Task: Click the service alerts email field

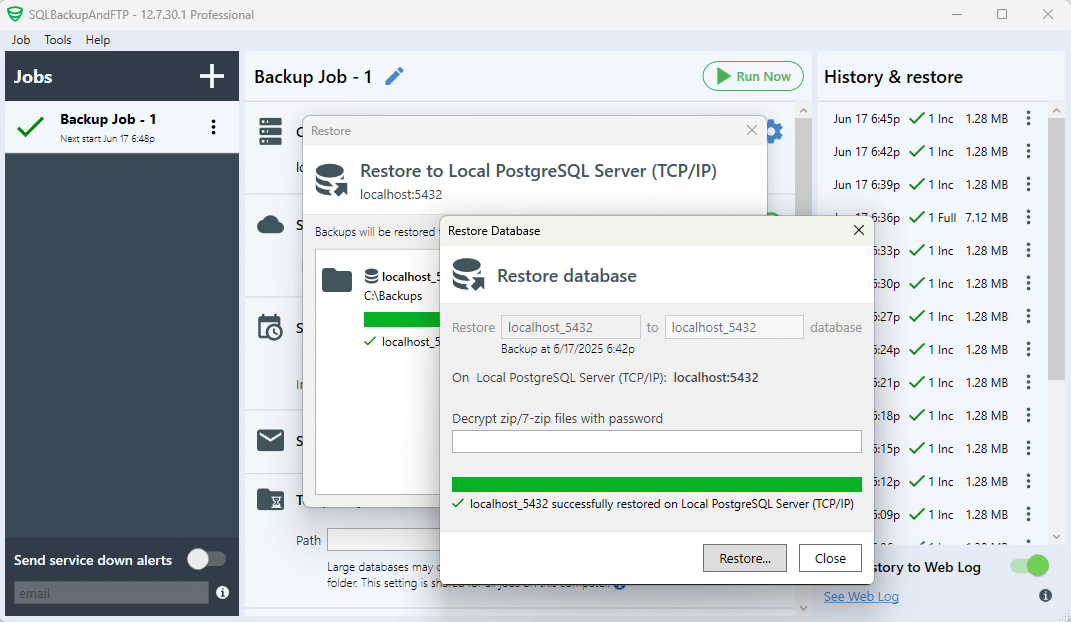Action: [x=111, y=593]
